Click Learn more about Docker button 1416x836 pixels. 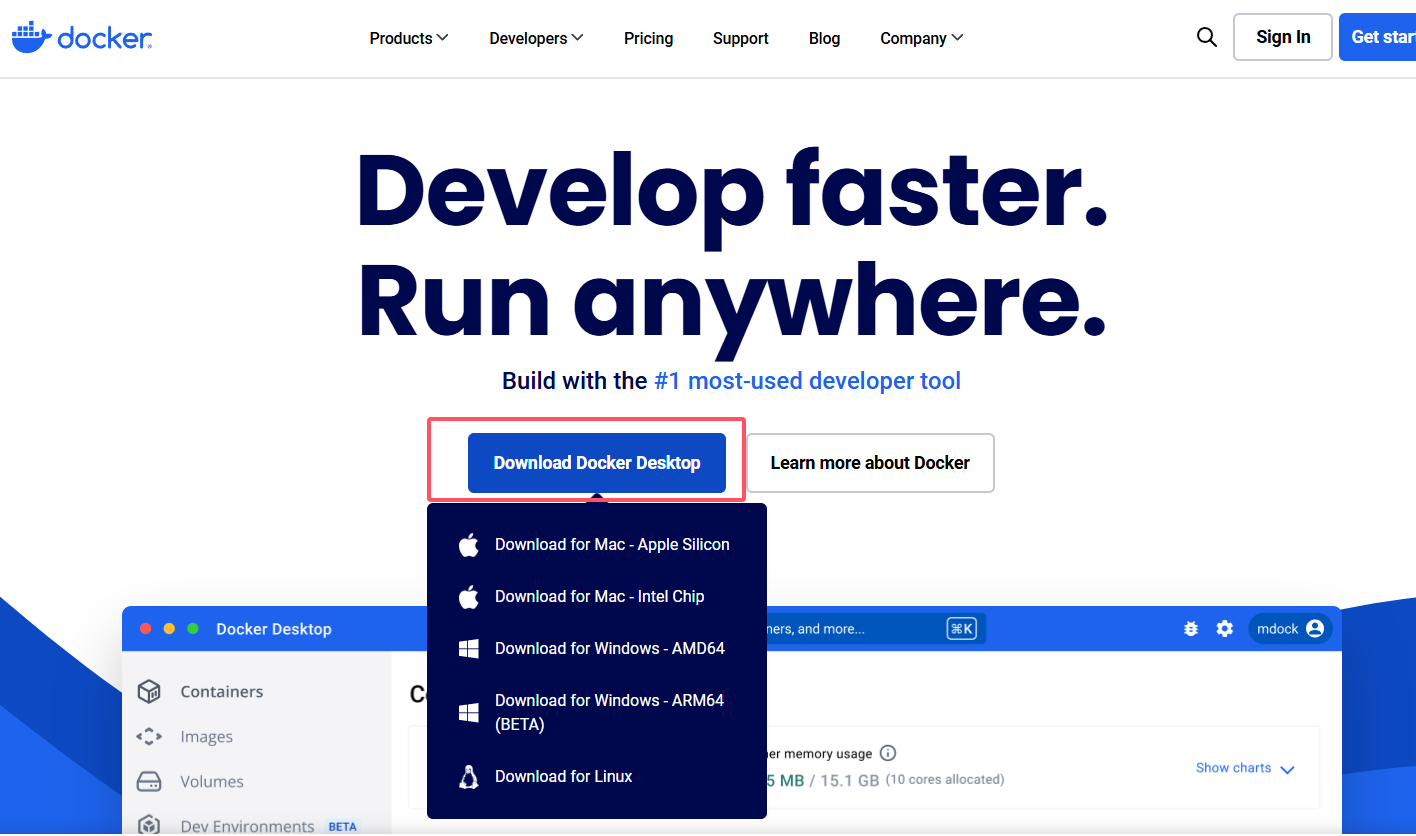870,463
